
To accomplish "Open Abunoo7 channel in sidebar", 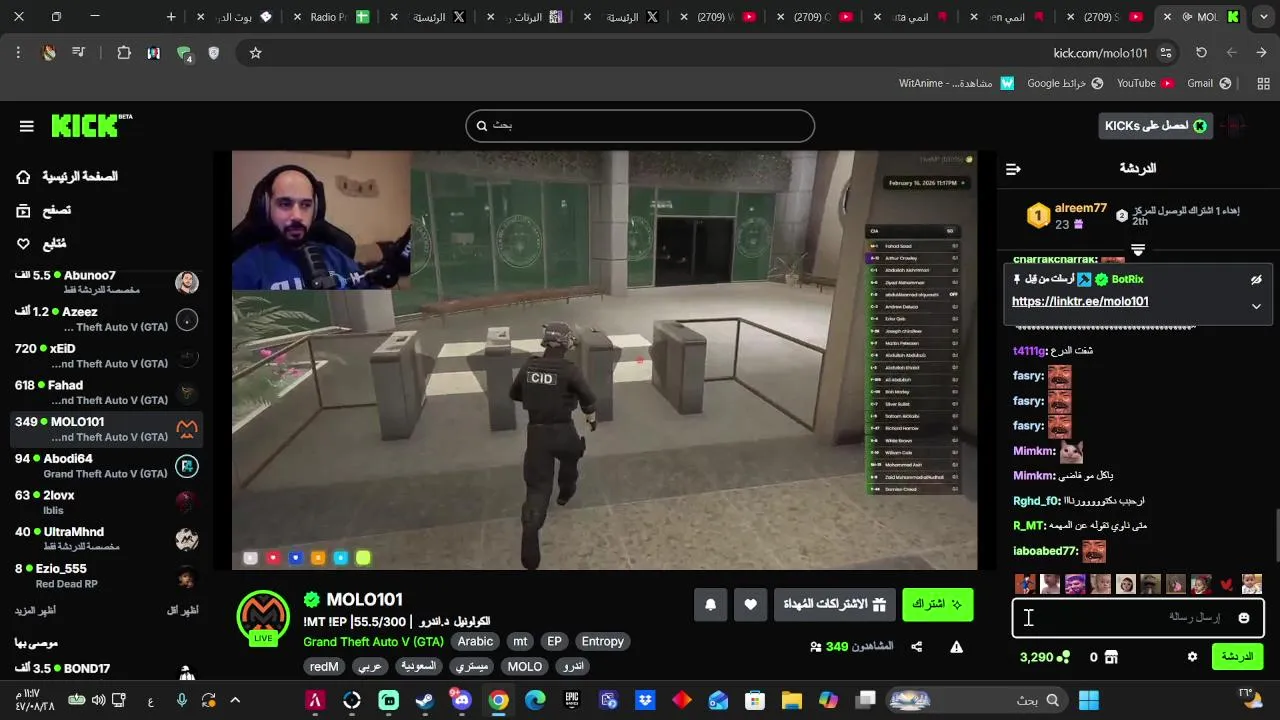I will coord(106,282).
